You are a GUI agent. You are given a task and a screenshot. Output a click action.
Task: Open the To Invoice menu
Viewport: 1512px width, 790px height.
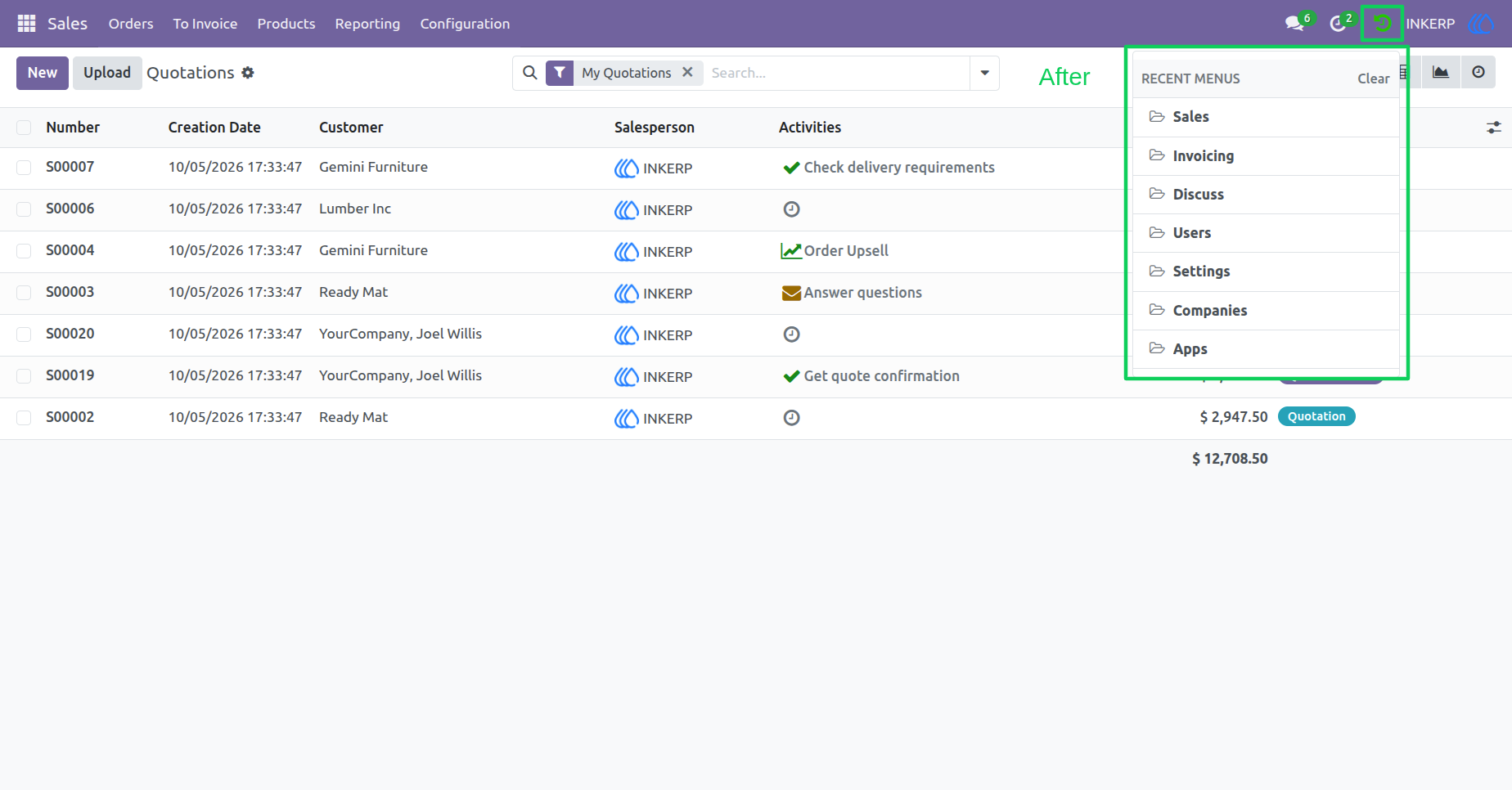pyautogui.click(x=205, y=24)
